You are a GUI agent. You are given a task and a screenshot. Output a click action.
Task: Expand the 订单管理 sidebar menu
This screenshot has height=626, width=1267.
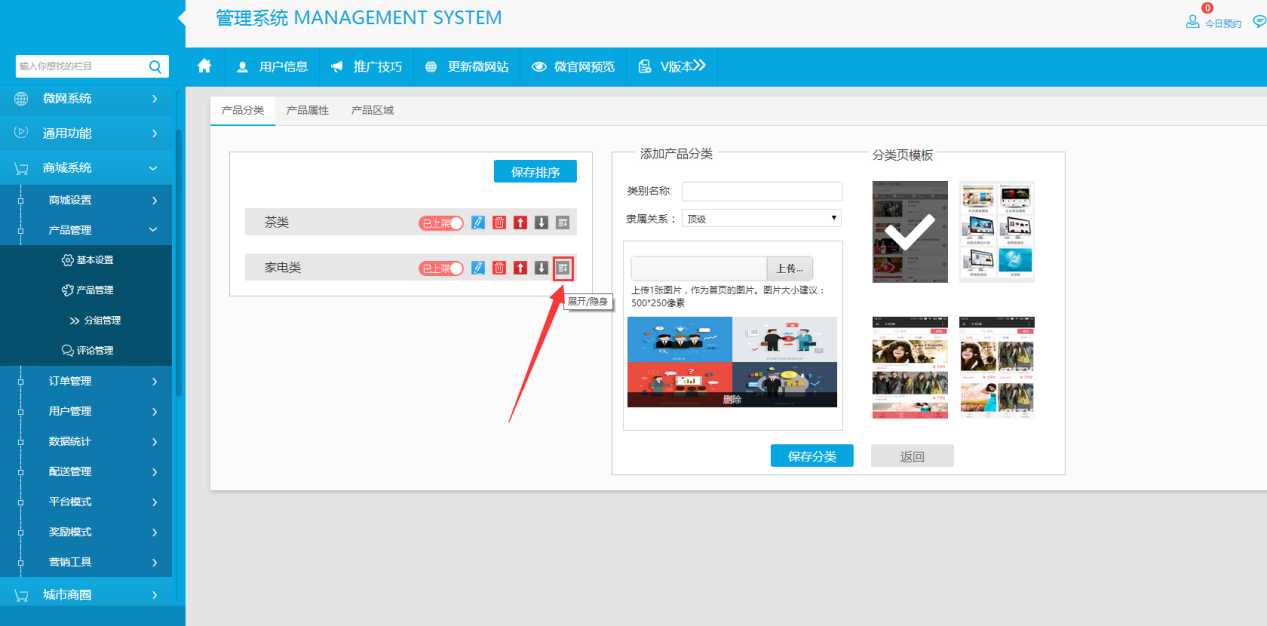tap(86, 381)
